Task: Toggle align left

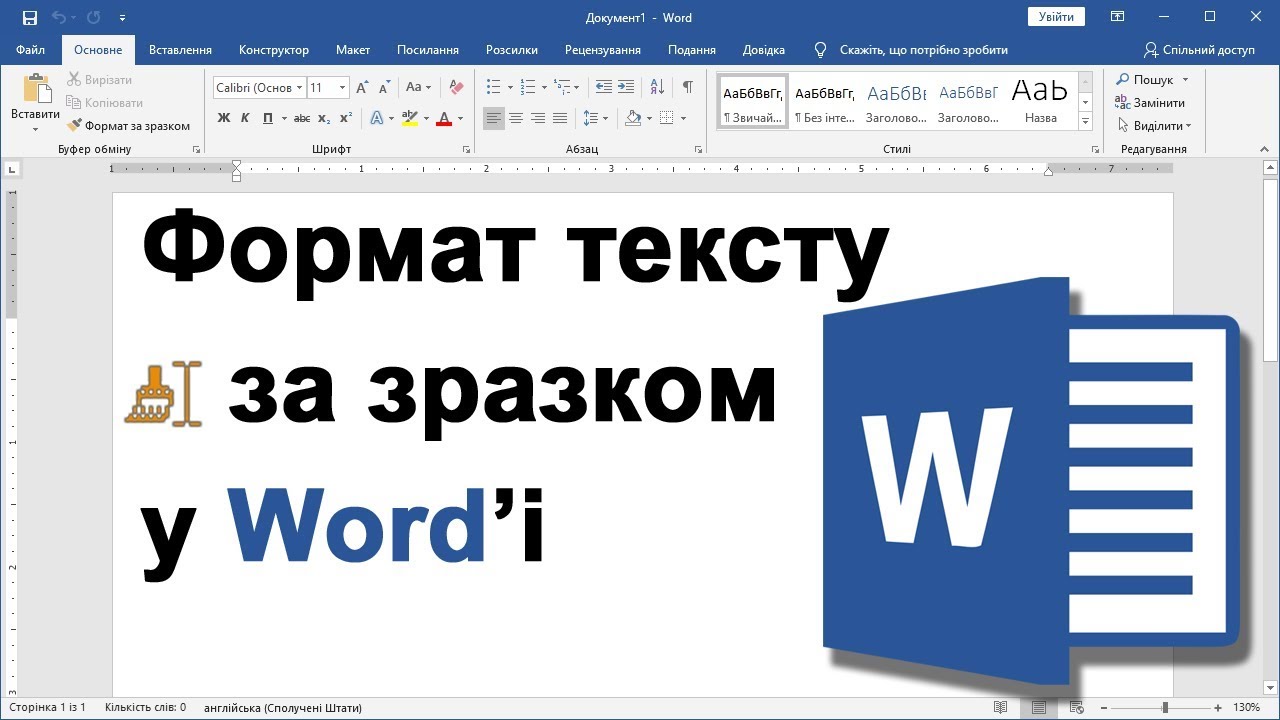Action: click(494, 118)
